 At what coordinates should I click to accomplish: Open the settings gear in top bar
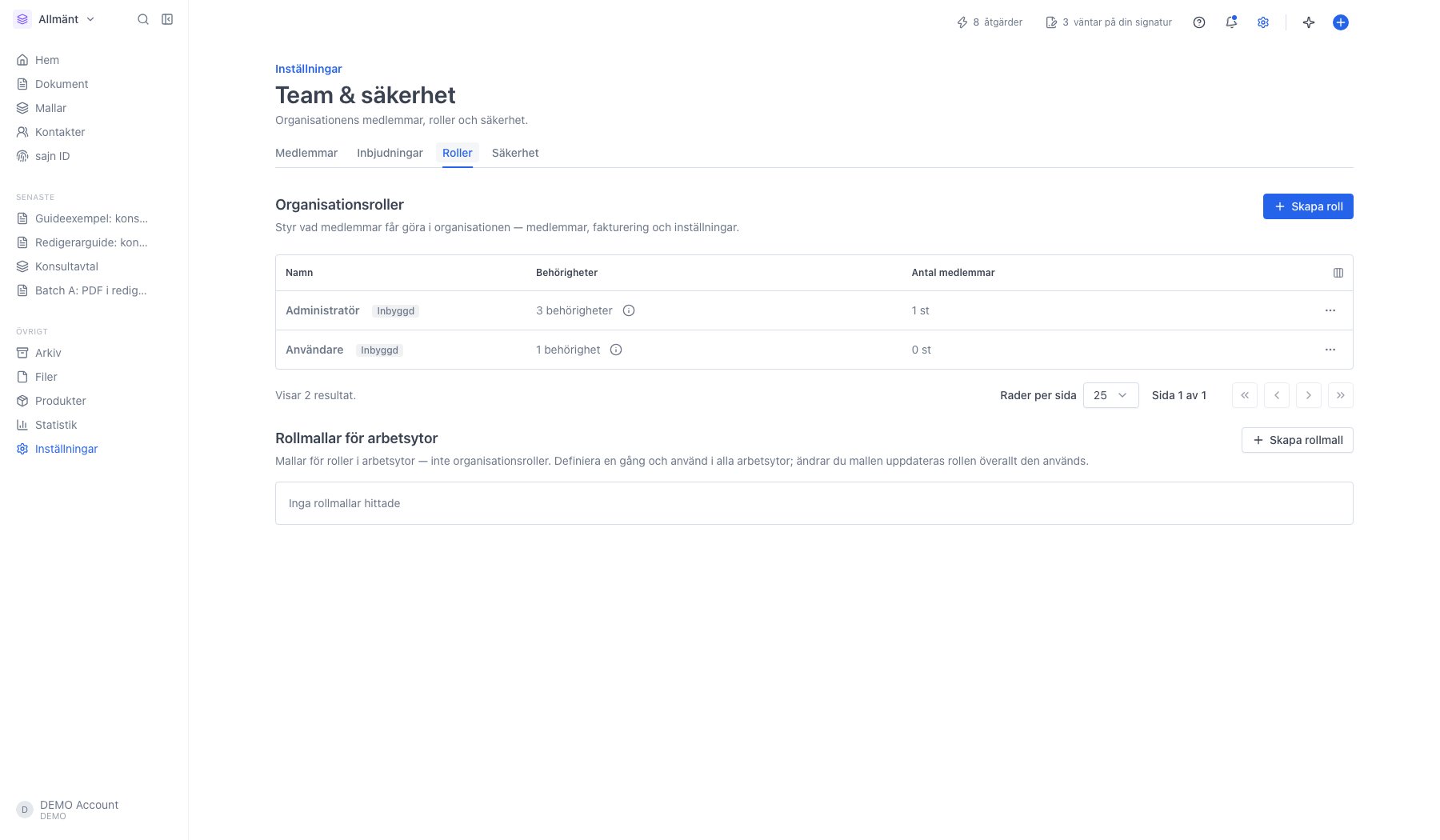coord(1263,22)
